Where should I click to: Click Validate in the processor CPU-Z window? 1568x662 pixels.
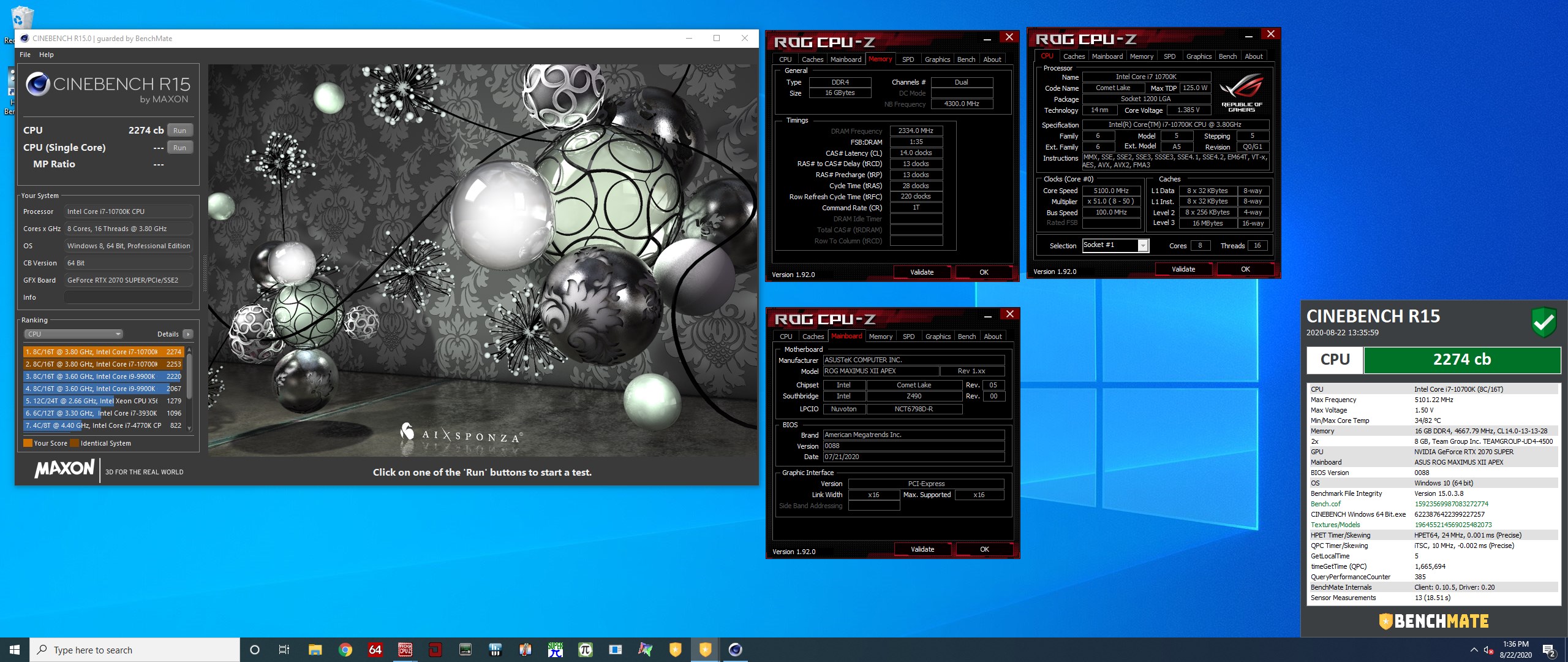tap(1183, 269)
